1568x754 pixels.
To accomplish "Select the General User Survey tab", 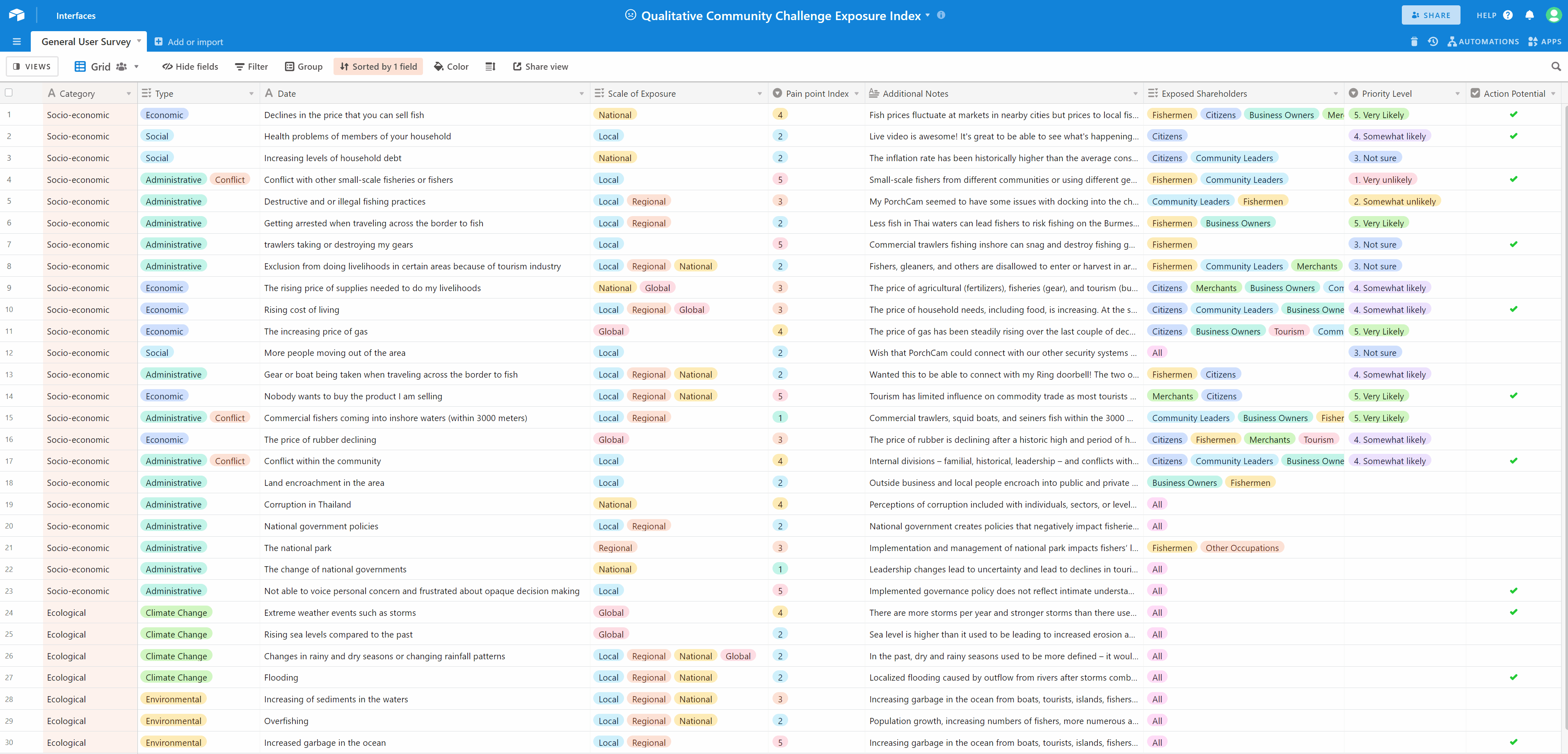I will (86, 41).
